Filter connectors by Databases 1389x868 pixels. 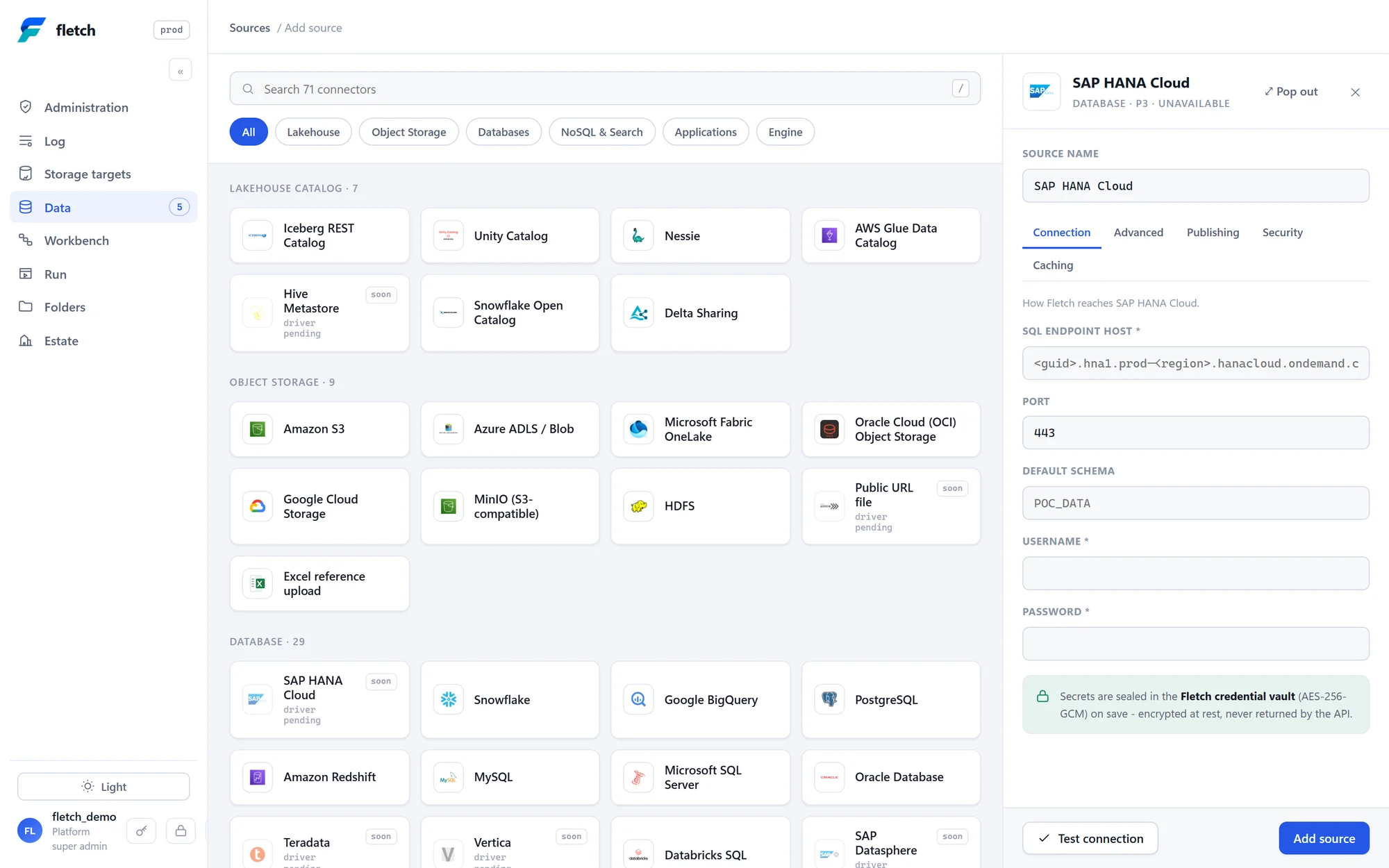504,132
